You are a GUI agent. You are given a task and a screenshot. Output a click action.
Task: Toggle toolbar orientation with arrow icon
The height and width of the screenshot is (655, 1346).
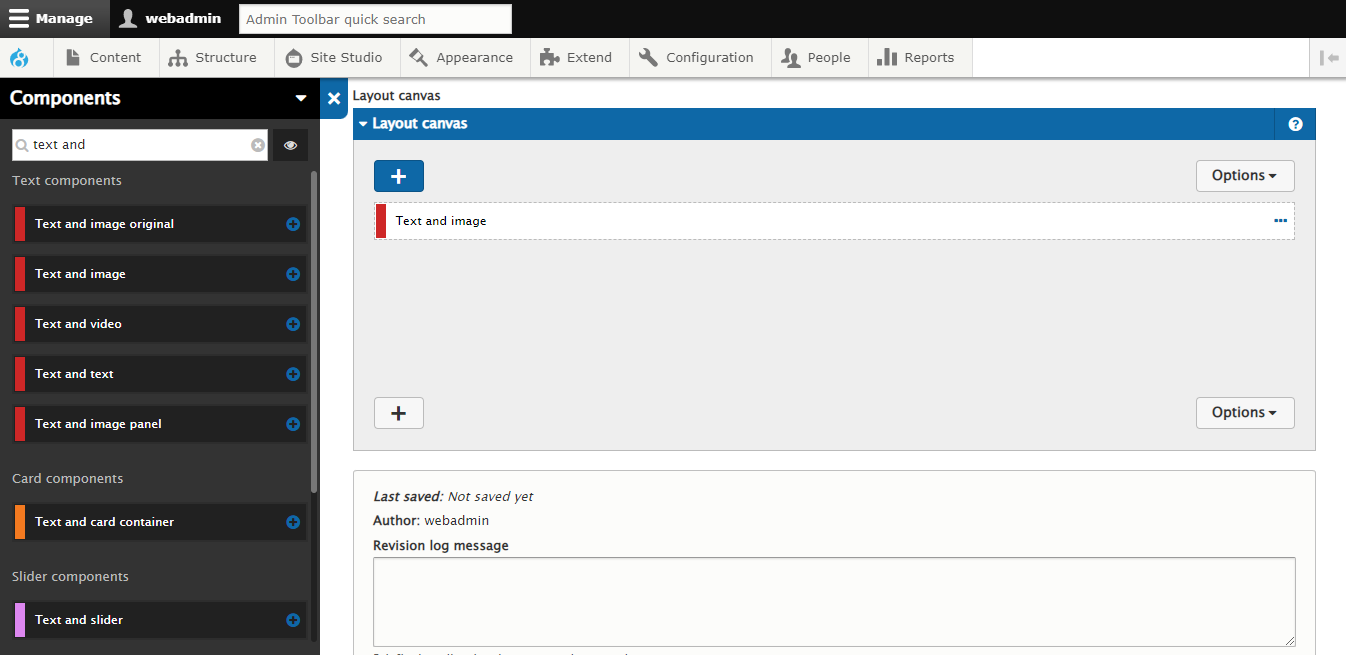(x=1329, y=58)
